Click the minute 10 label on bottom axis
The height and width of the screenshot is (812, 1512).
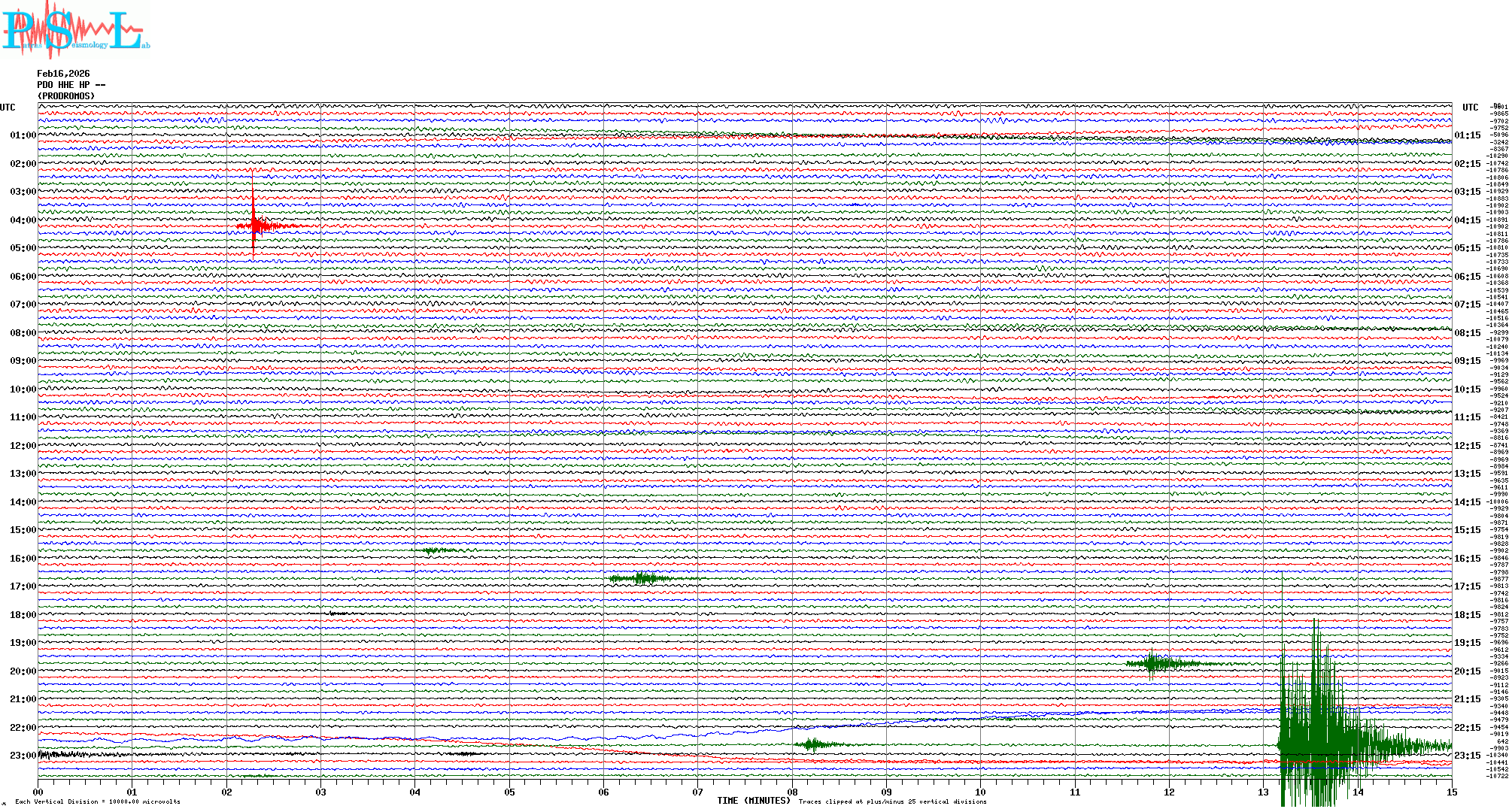(980, 792)
